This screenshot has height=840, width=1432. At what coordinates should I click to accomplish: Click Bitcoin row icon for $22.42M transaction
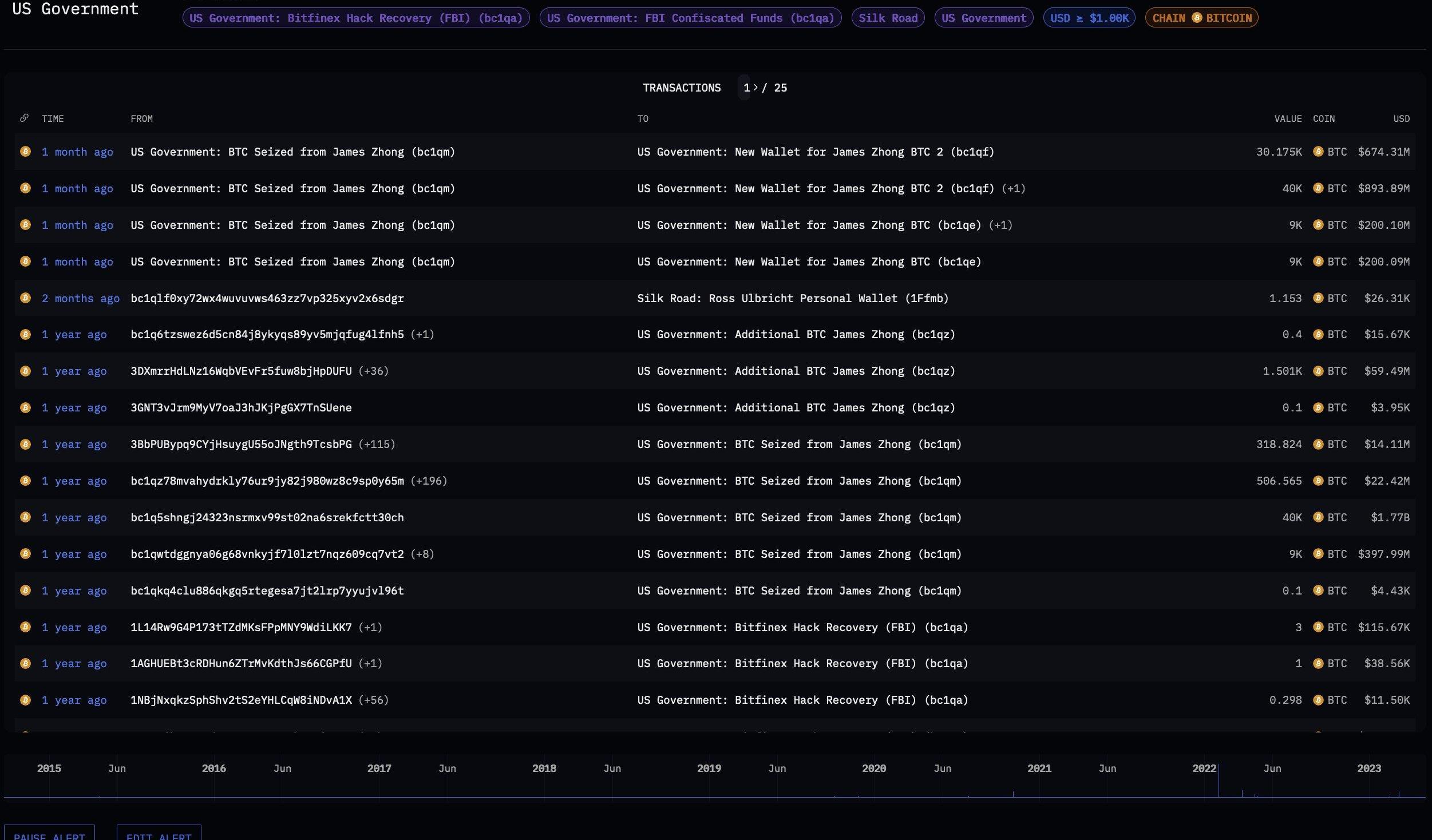tap(25, 481)
